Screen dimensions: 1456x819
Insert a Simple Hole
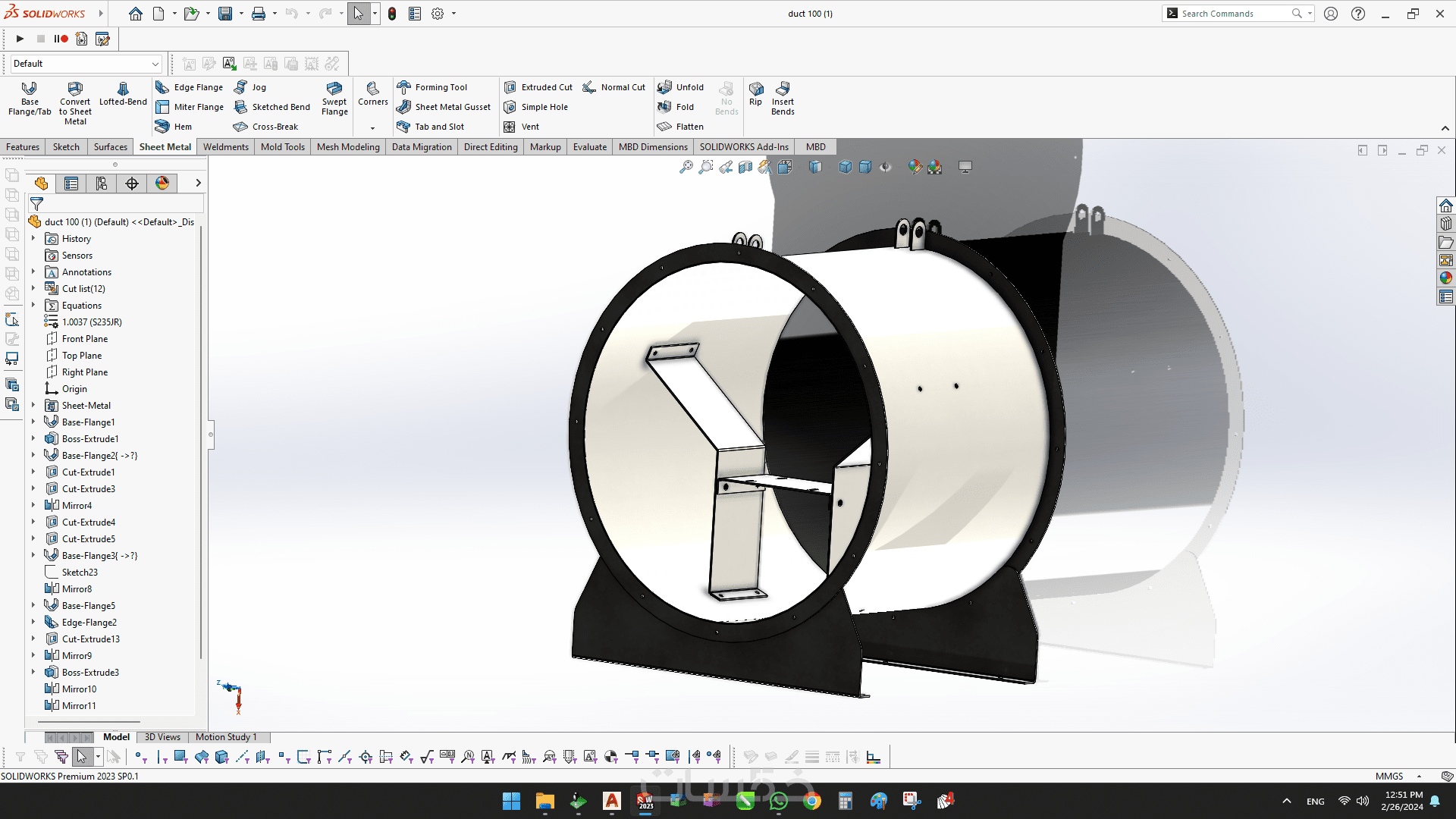536,107
